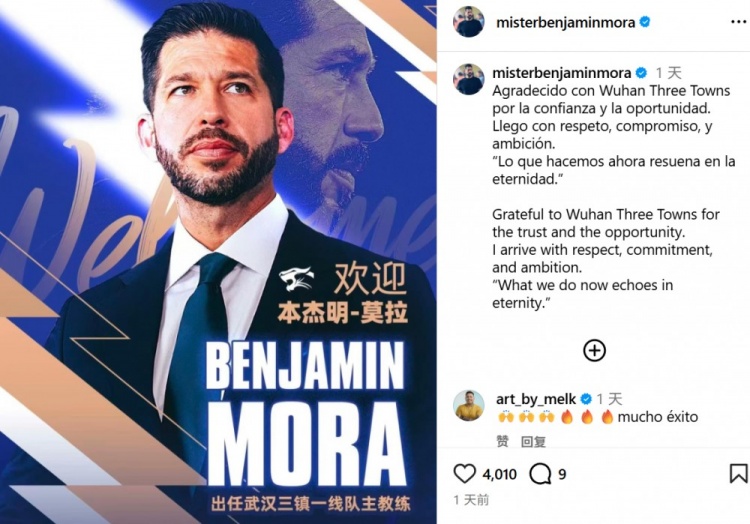Click verified badge next to header username
The width and height of the screenshot is (750, 524).
click(645, 22)
